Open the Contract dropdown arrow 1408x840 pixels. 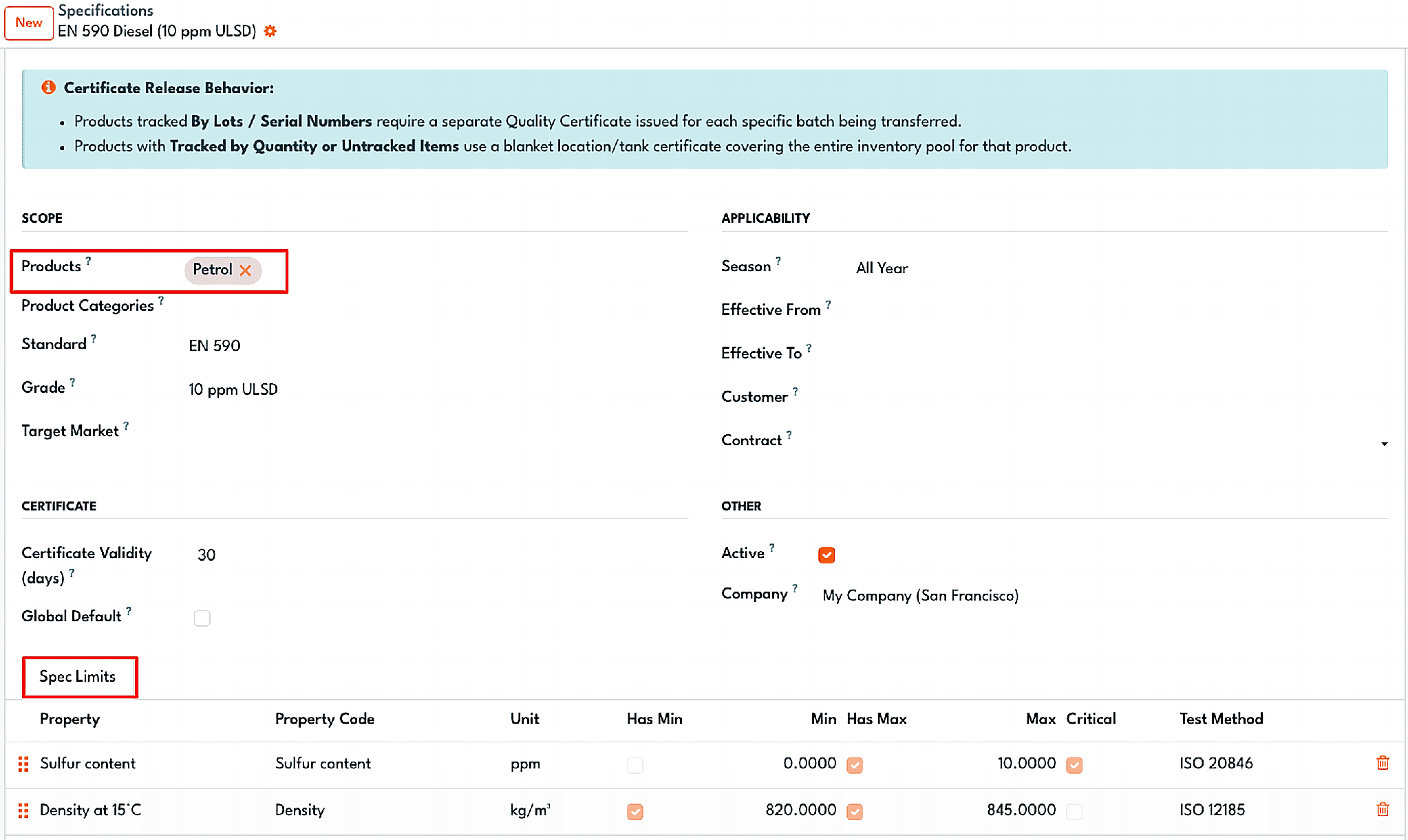[1384, 444]
